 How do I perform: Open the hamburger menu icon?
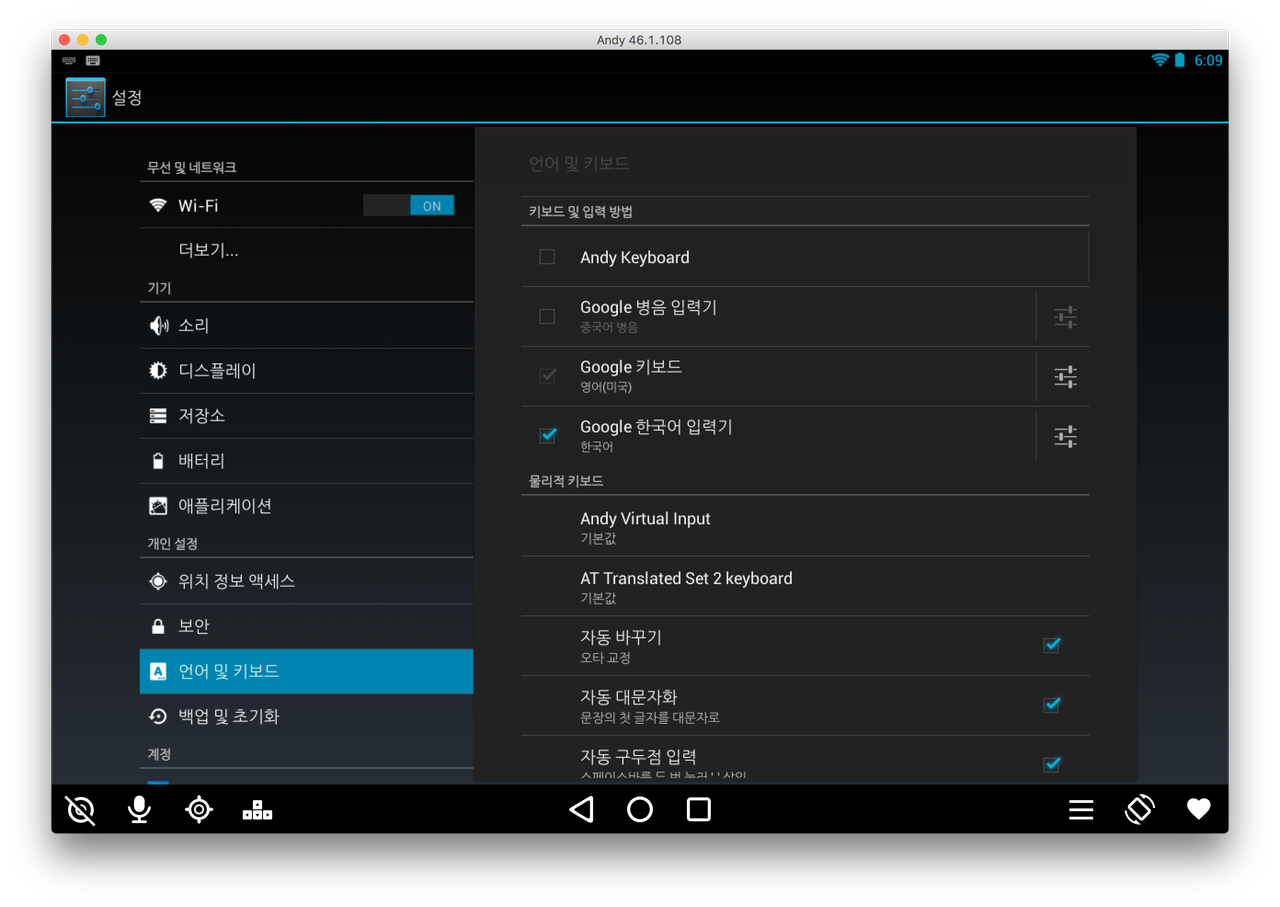[x=1081, y=810]
